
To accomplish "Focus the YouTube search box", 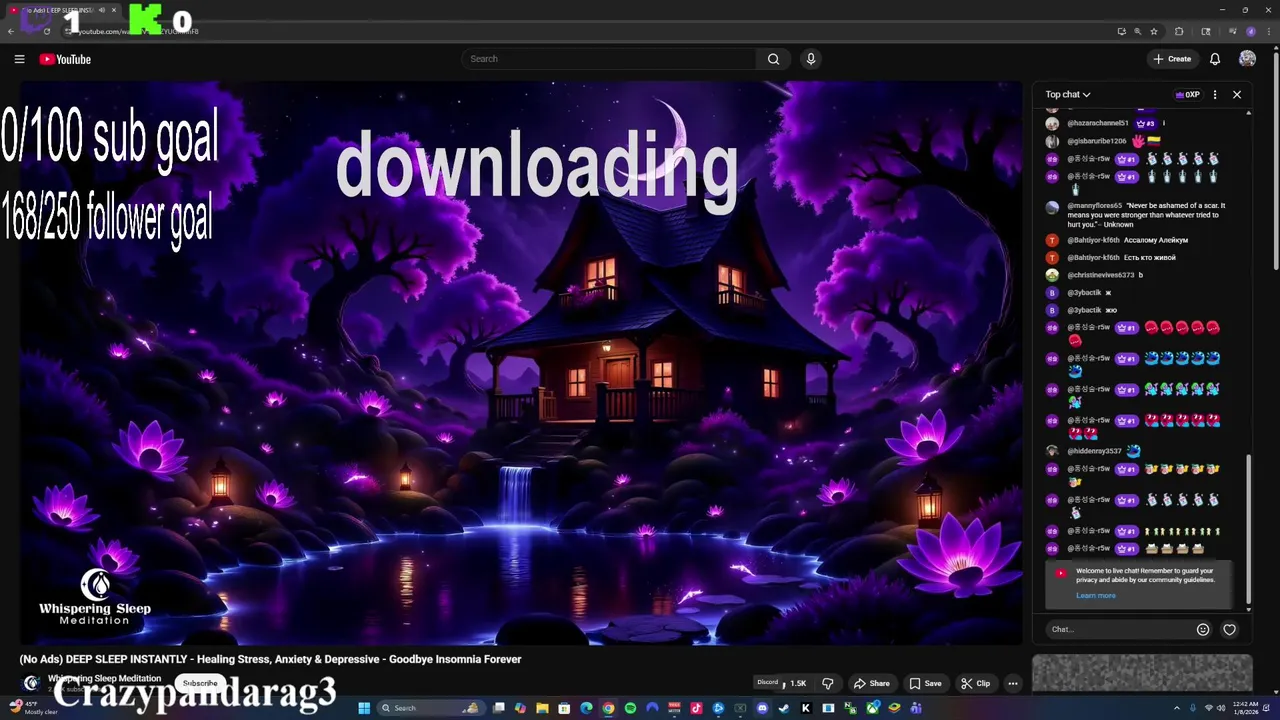I will (610, 59).
